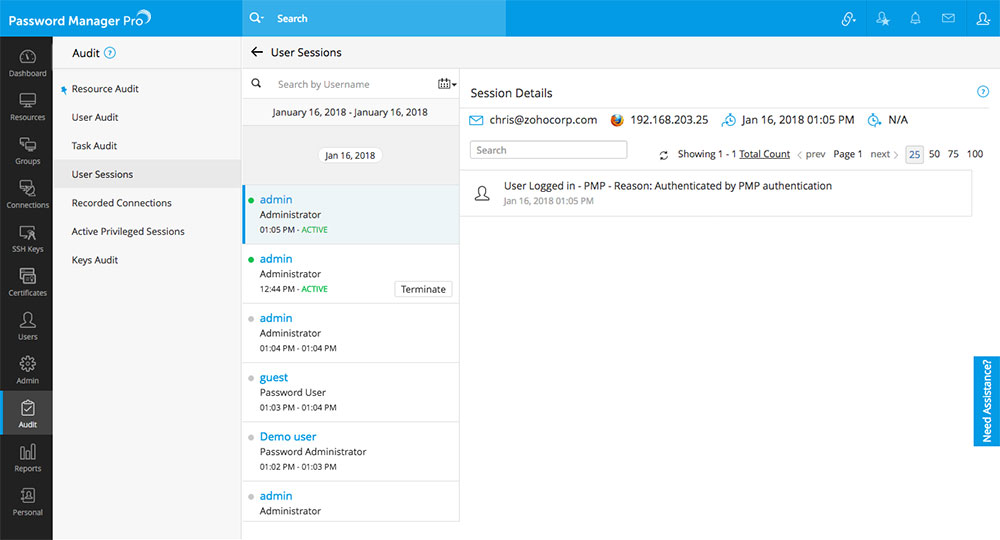Open the Connections sidebar icon

point(27,193)
